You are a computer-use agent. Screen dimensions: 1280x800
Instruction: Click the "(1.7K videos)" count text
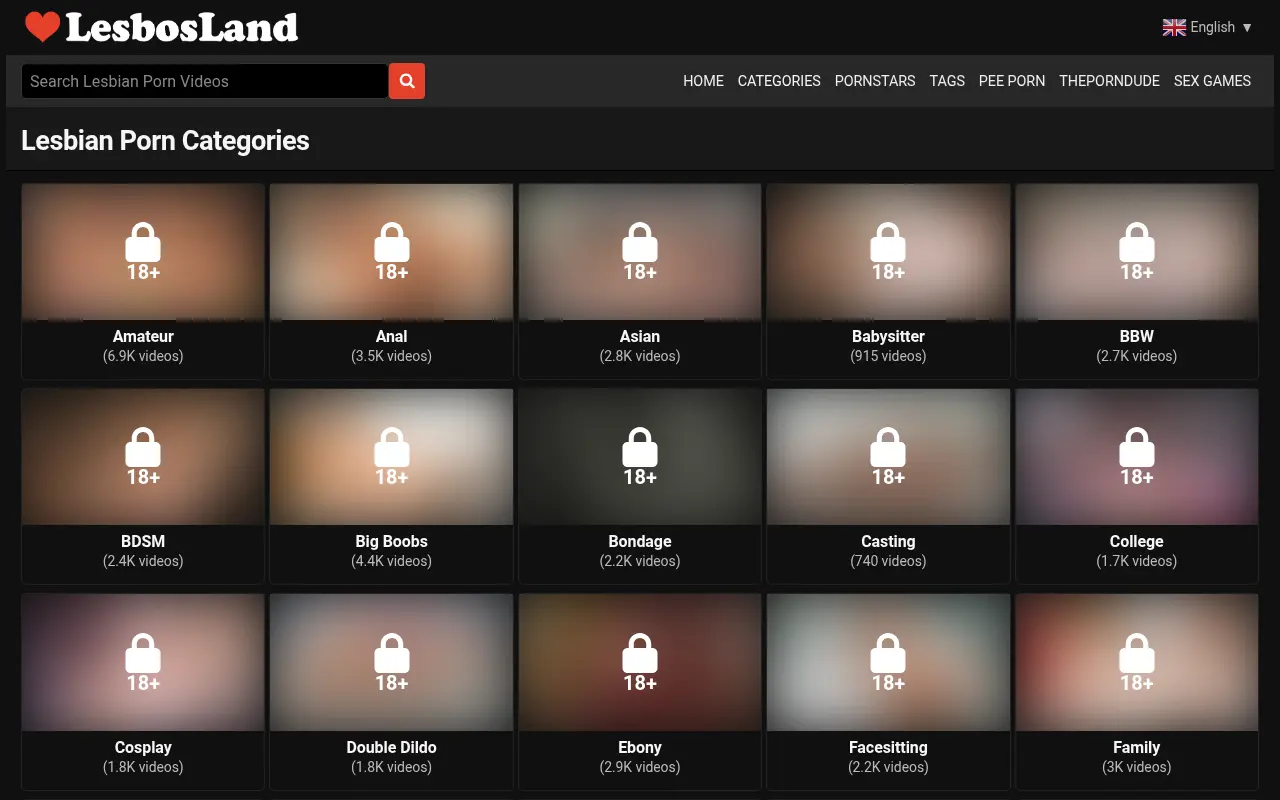[x=1137, y=561]
